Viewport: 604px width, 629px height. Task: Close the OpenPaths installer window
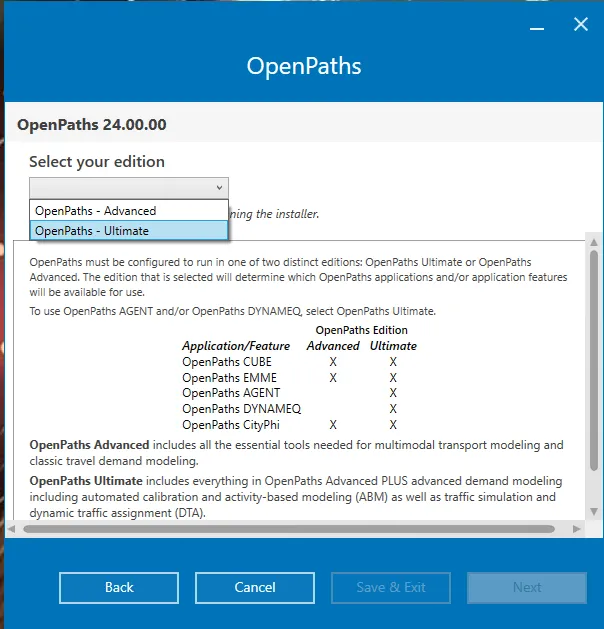[581, 24]
